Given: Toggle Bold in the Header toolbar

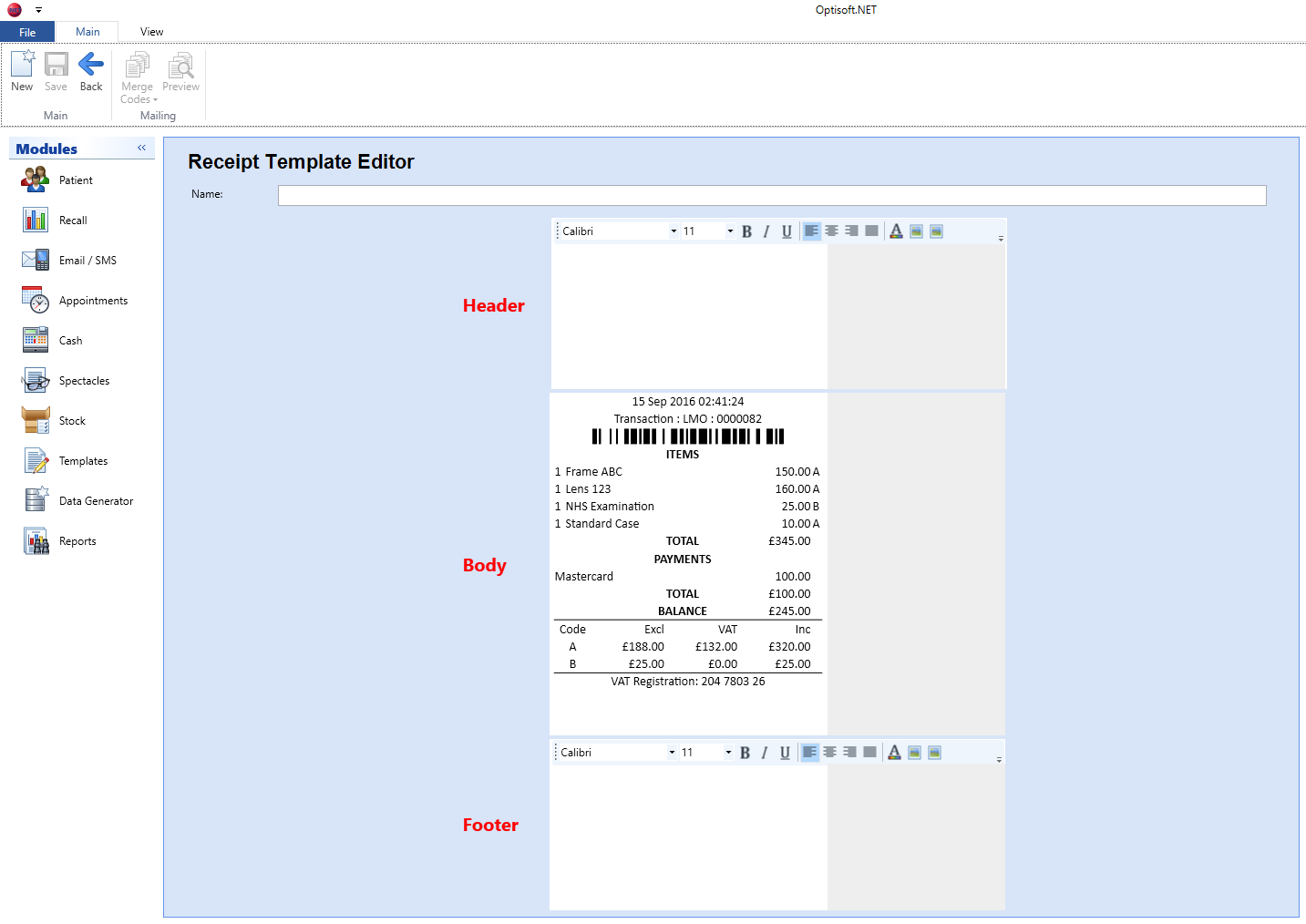Looking at the screenshot, I should [x=746, y=231].
